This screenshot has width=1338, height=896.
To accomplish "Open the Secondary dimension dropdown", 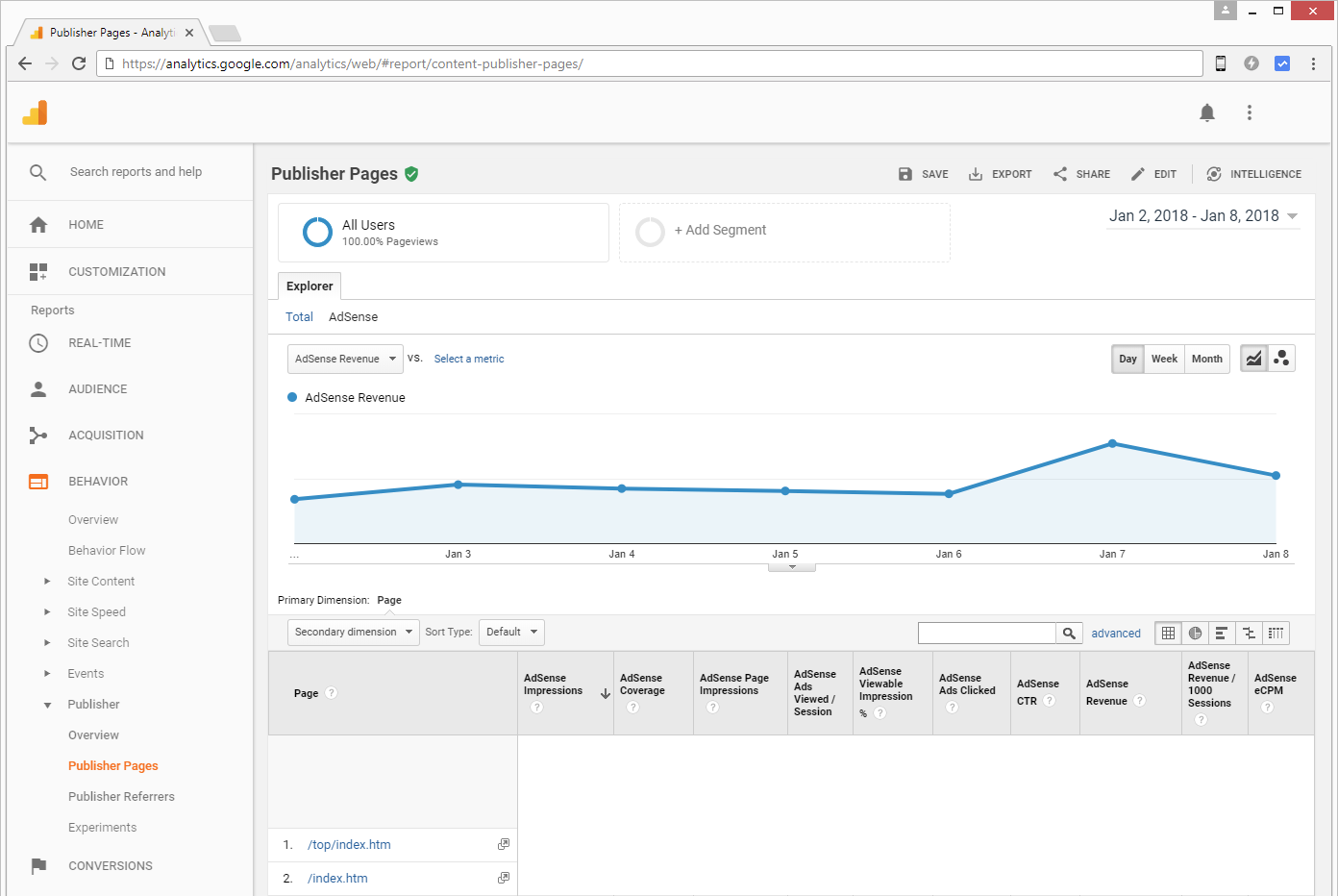I will point(354,632).
